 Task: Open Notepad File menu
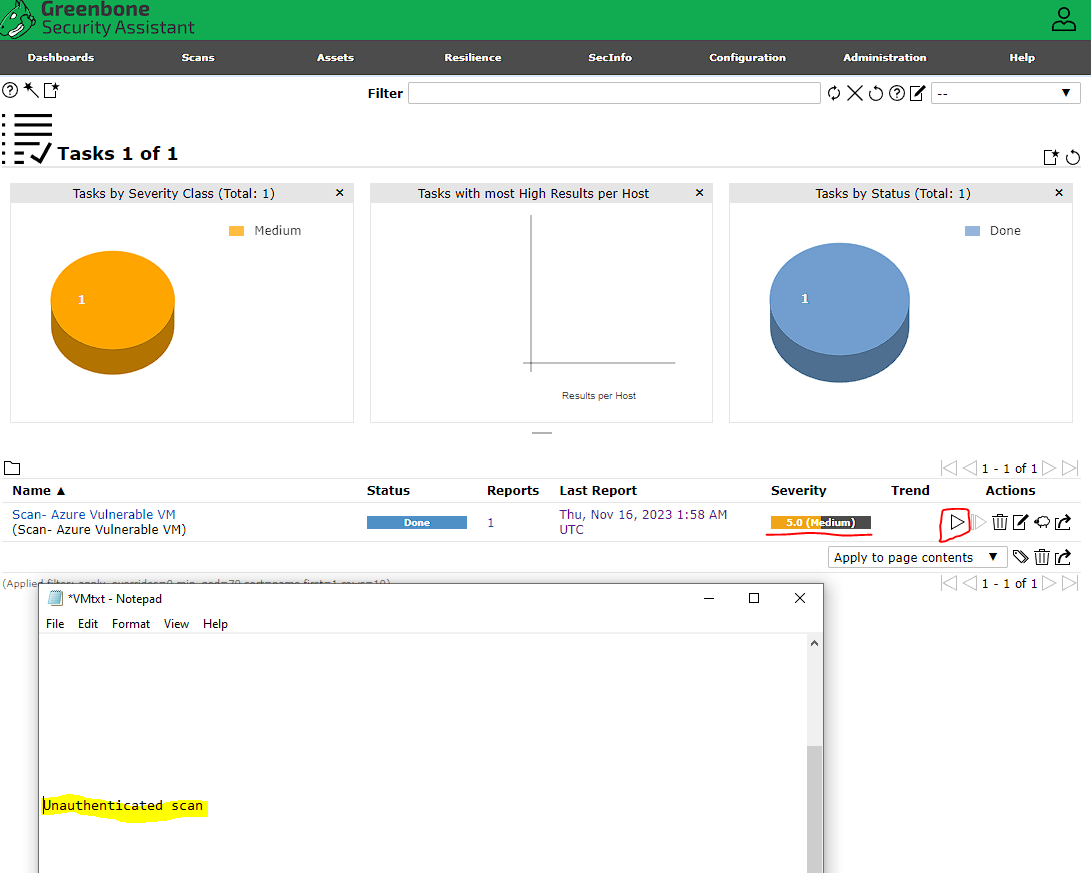(55, 624)
